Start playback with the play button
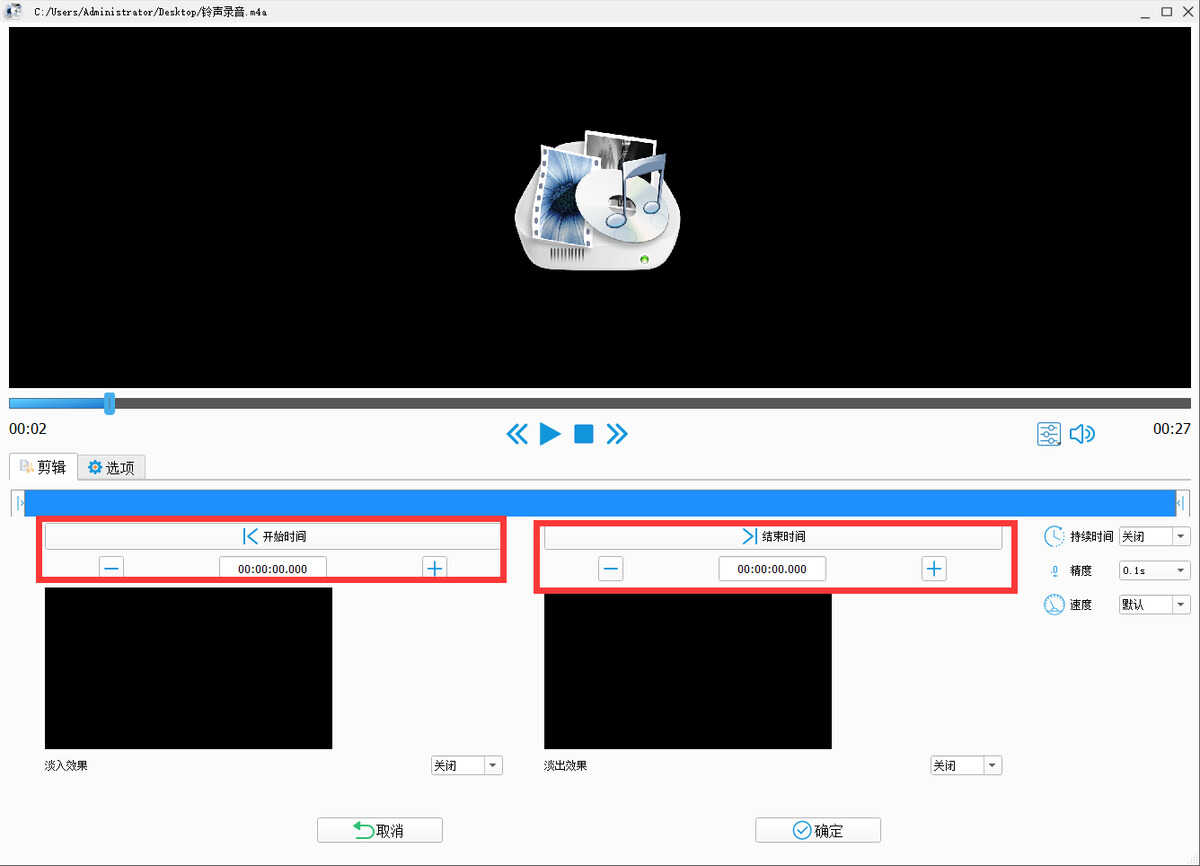Screen dimensions: 1200x866 point(550,434)
